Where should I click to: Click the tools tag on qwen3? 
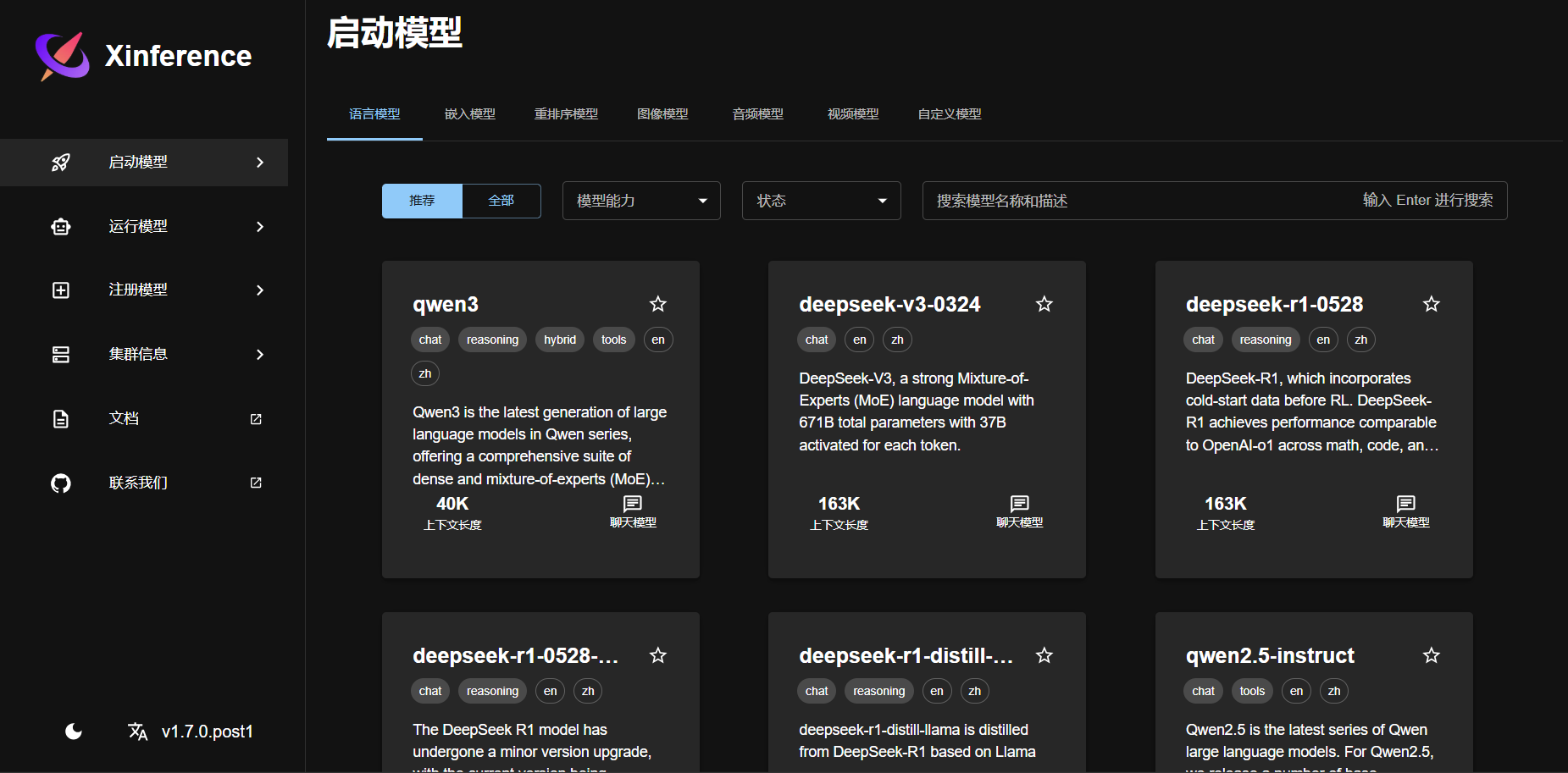[x=614, y=340]
